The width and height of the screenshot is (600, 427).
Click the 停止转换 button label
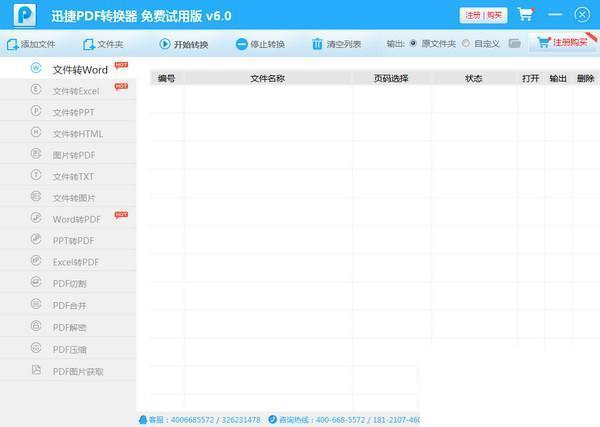point(267,44)
